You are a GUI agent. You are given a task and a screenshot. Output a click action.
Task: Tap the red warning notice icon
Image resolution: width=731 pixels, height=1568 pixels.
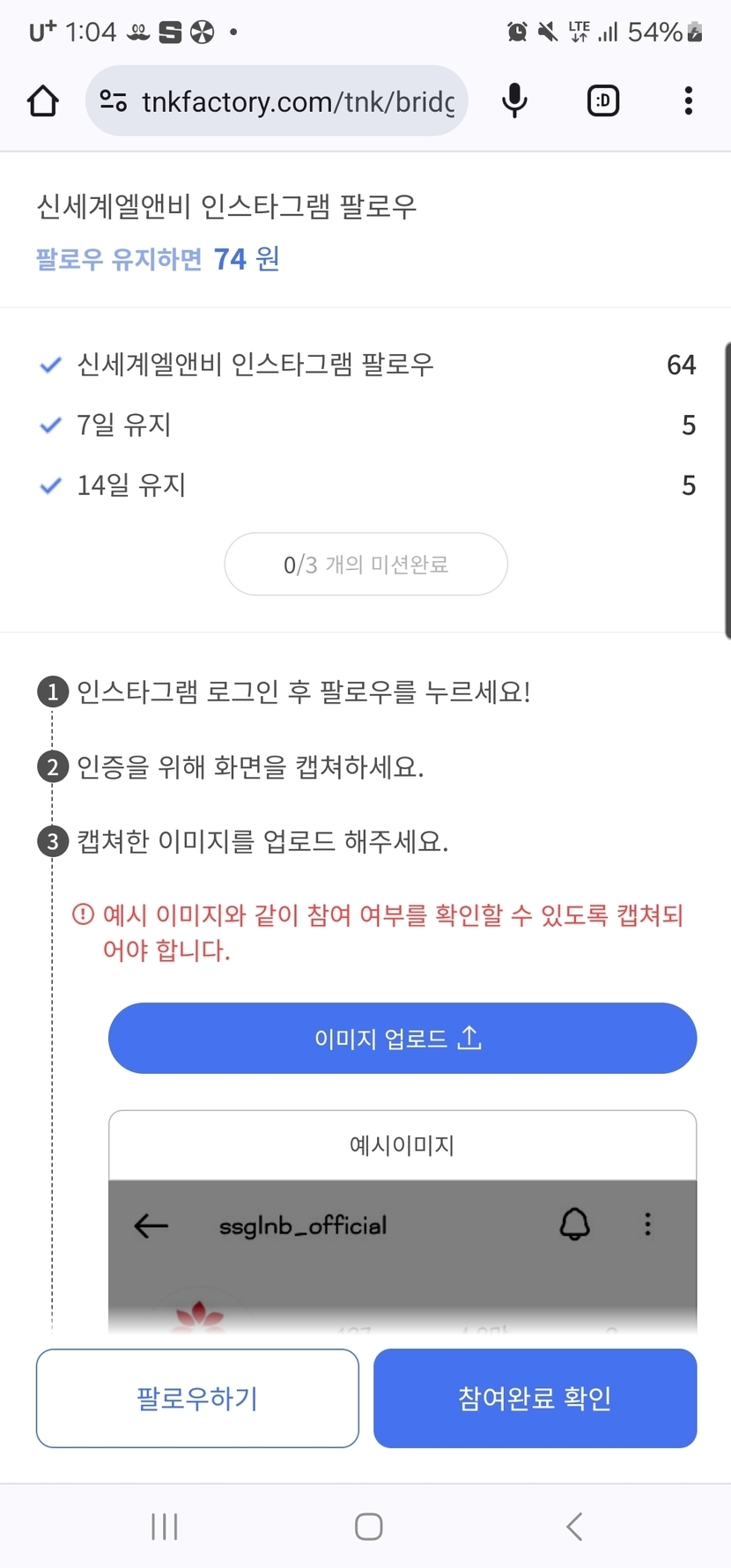point(83,914)
